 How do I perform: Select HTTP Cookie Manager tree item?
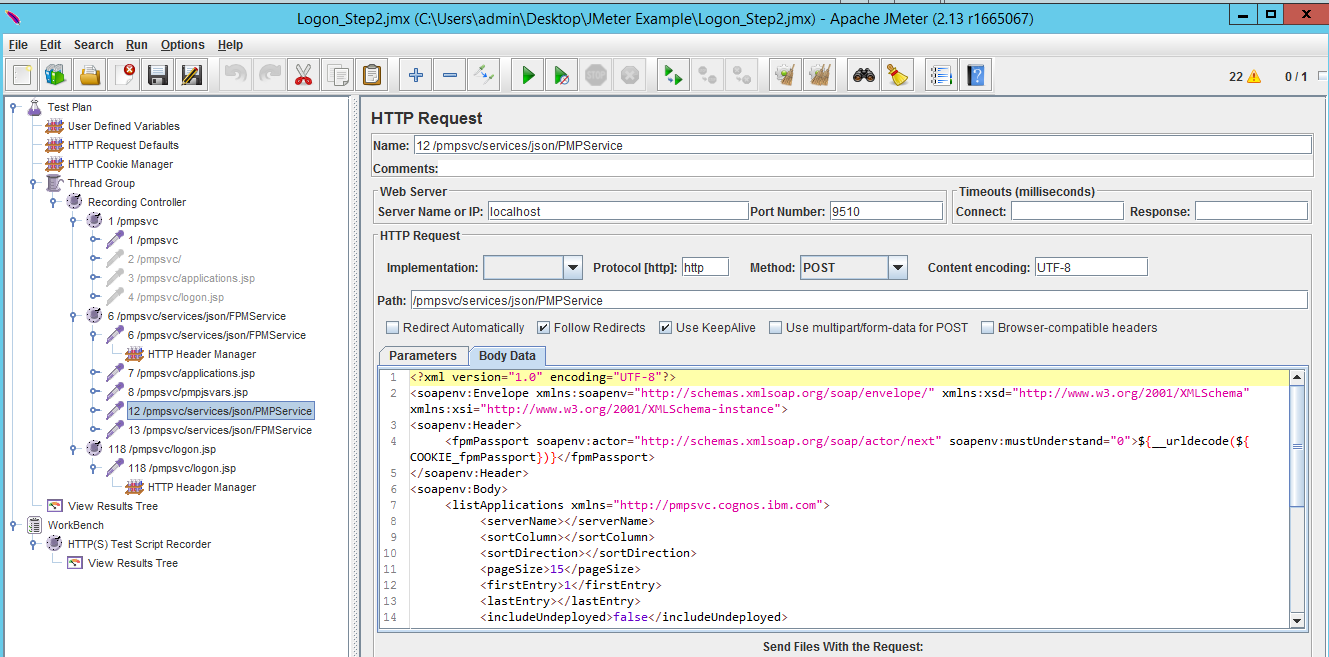click(x=120, y=164)
